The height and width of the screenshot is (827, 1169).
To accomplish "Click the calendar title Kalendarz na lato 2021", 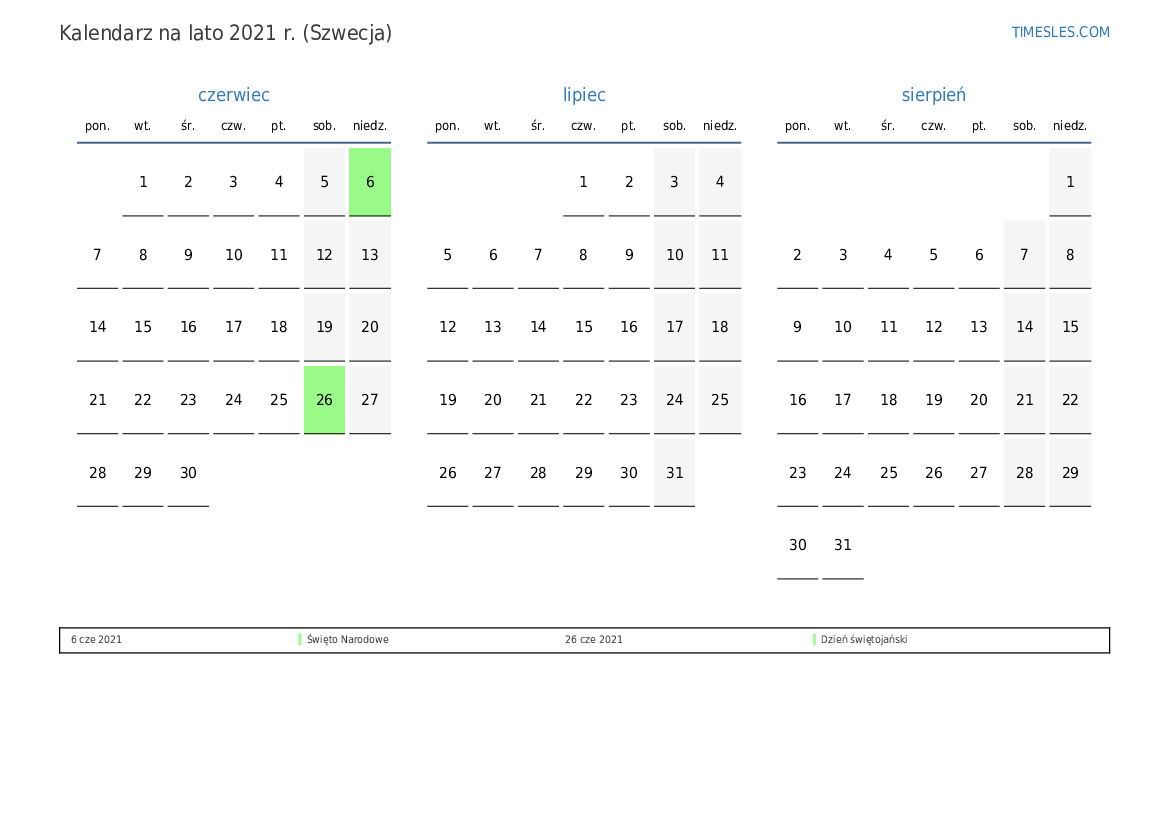I will click(225, 33).
